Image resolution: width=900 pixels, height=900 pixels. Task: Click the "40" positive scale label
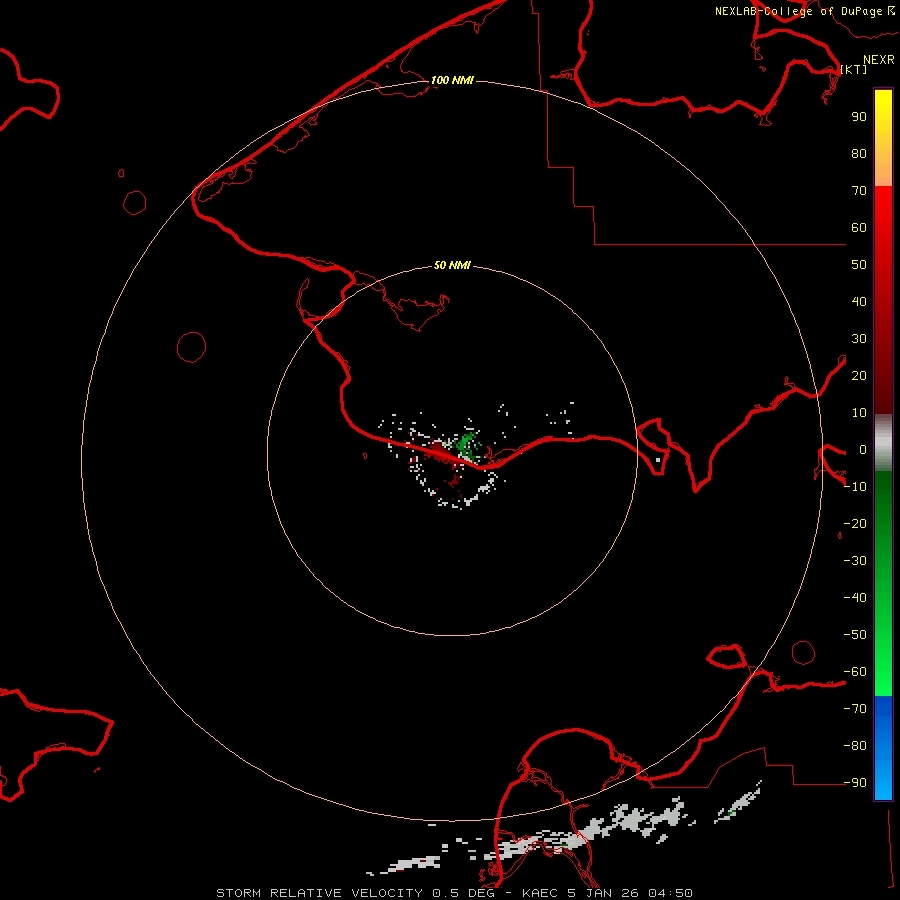point(859,302)
